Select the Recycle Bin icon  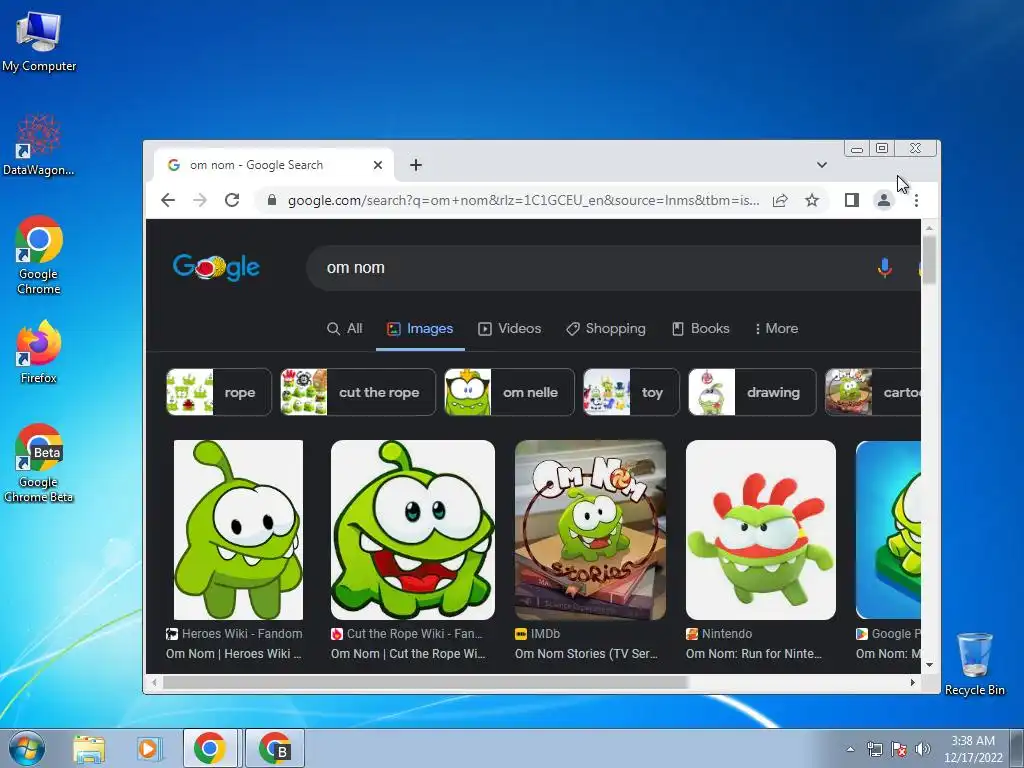tap(974, 664)
